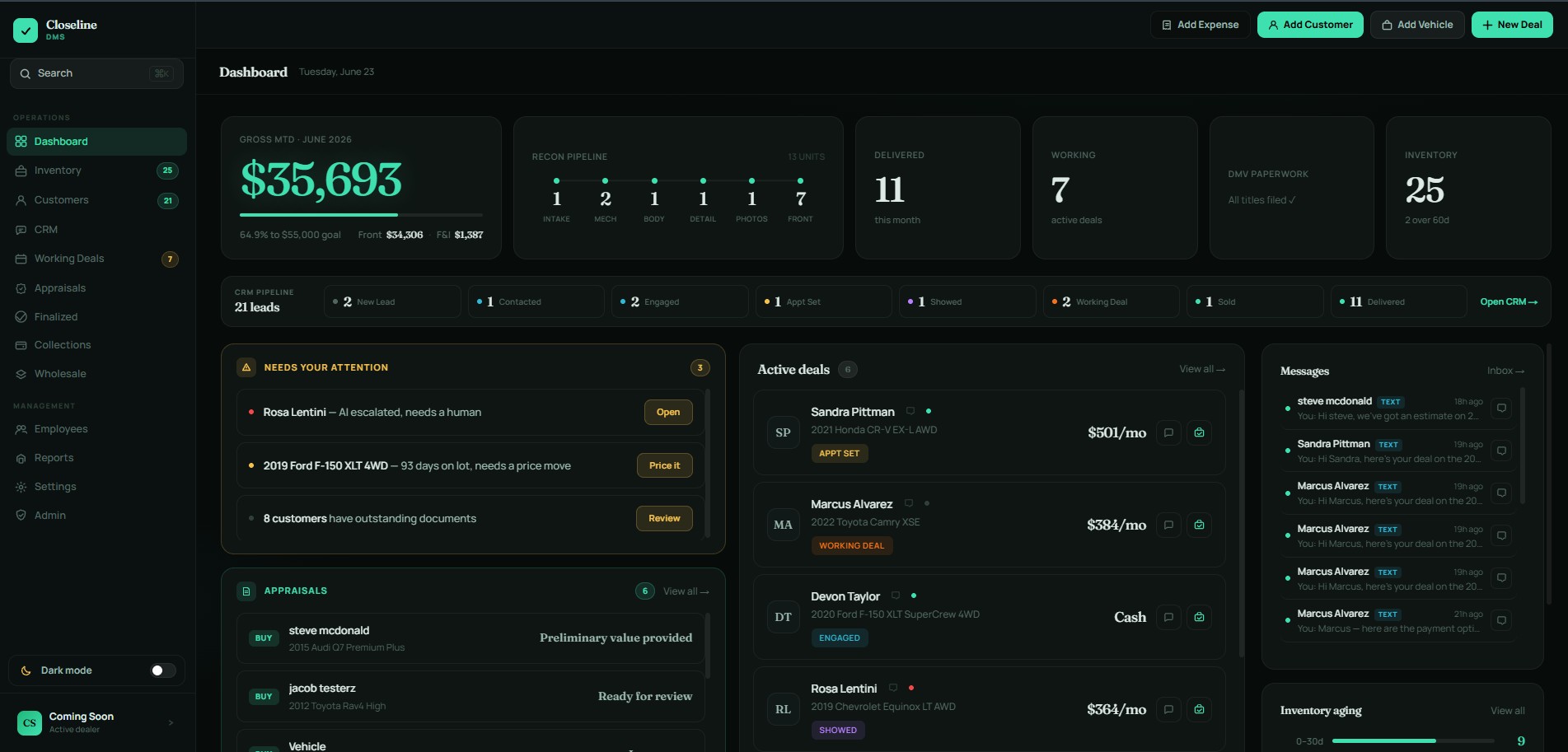Click Price it for the Ford F-150
1568x752 pixels.
click(664, 465)
